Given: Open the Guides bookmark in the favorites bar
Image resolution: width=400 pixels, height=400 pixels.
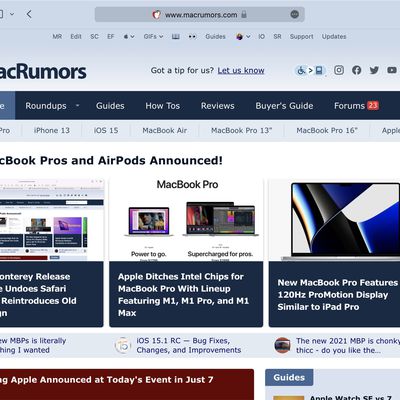Looking at the screenshot, I should click(215, 37).
